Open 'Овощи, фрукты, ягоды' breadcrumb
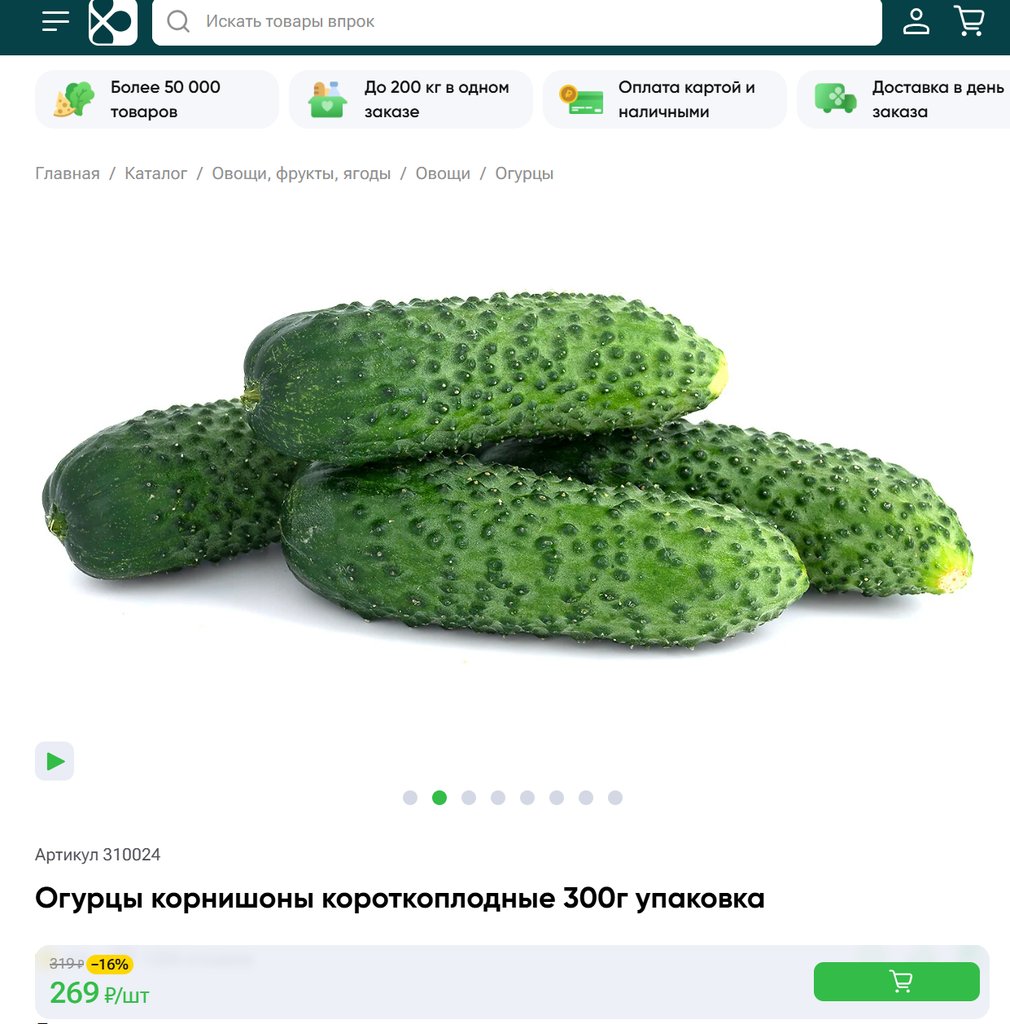The image size is (1010, 1024). pyautogui.click(x=301, y=174)
